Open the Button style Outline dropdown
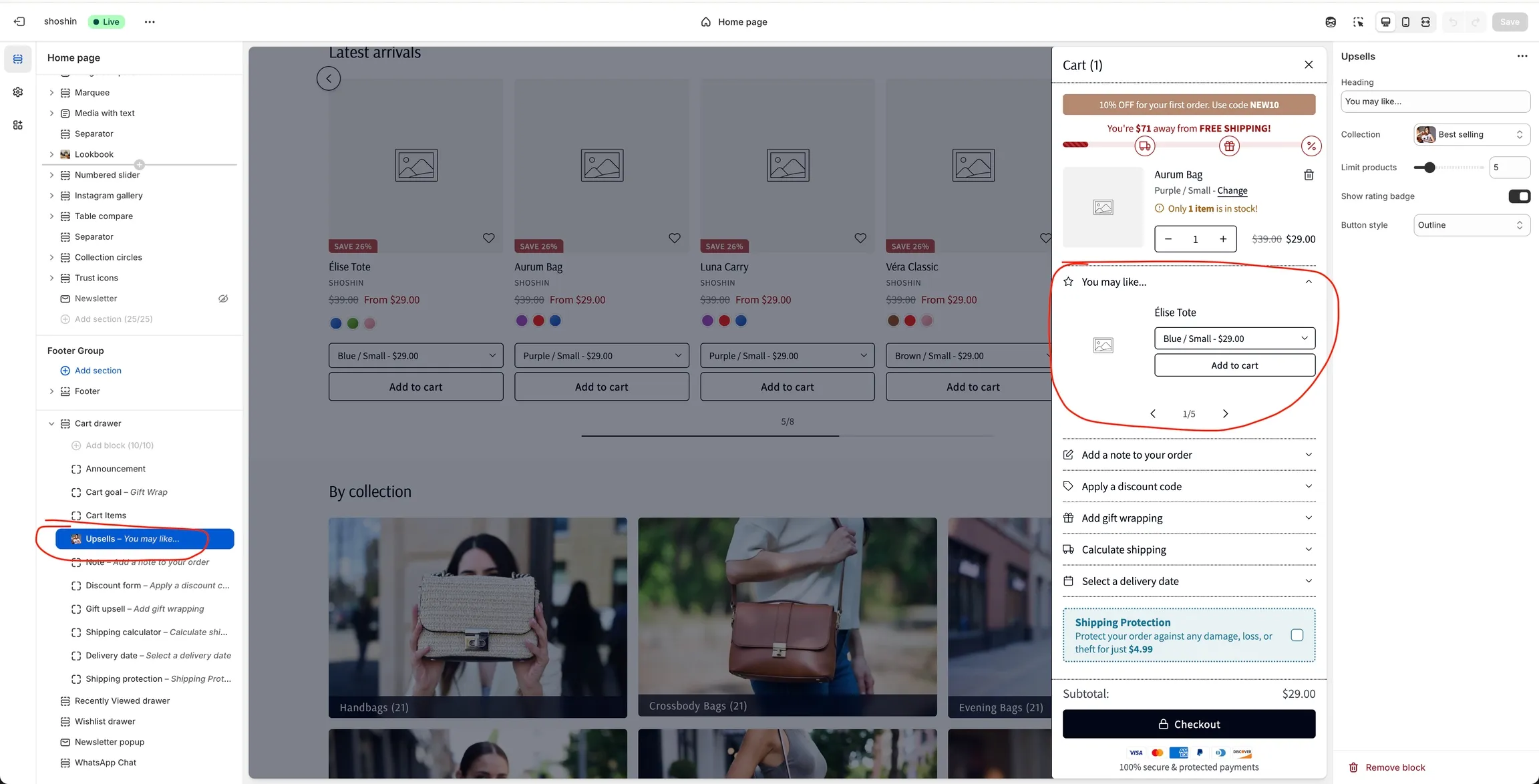 pyautogui.click(x=1472, y=225)
